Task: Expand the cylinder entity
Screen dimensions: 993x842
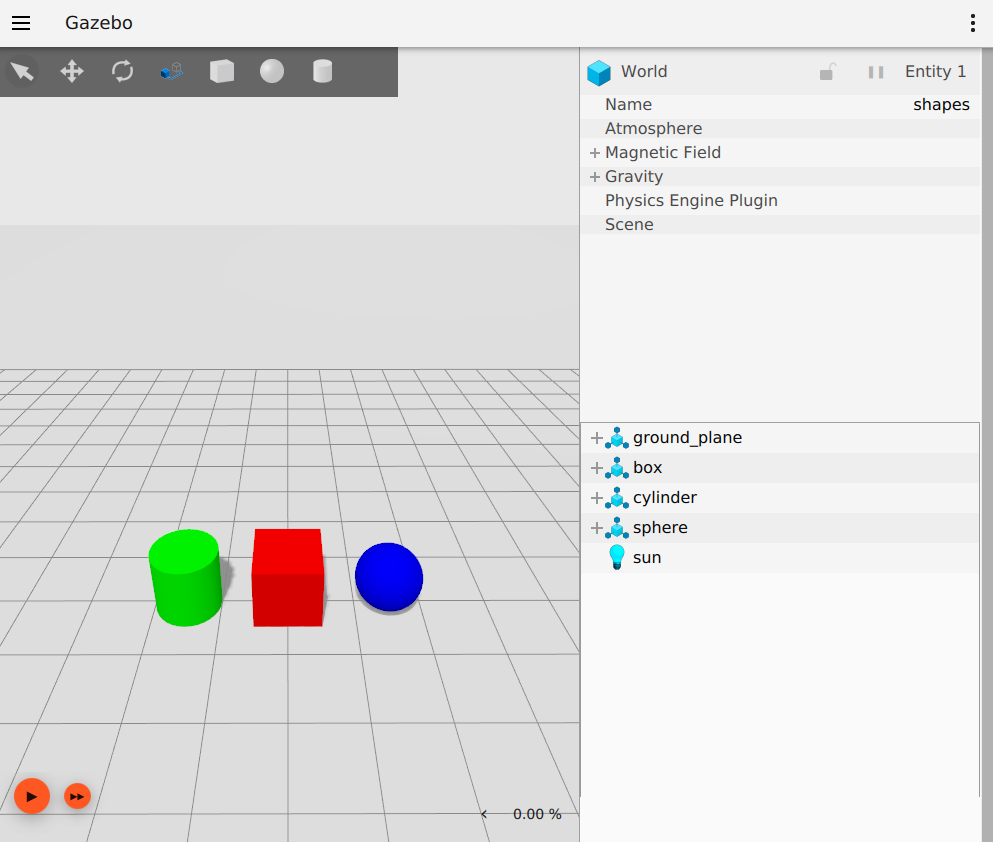Action: pyautogui.click(x=597, y=498)
